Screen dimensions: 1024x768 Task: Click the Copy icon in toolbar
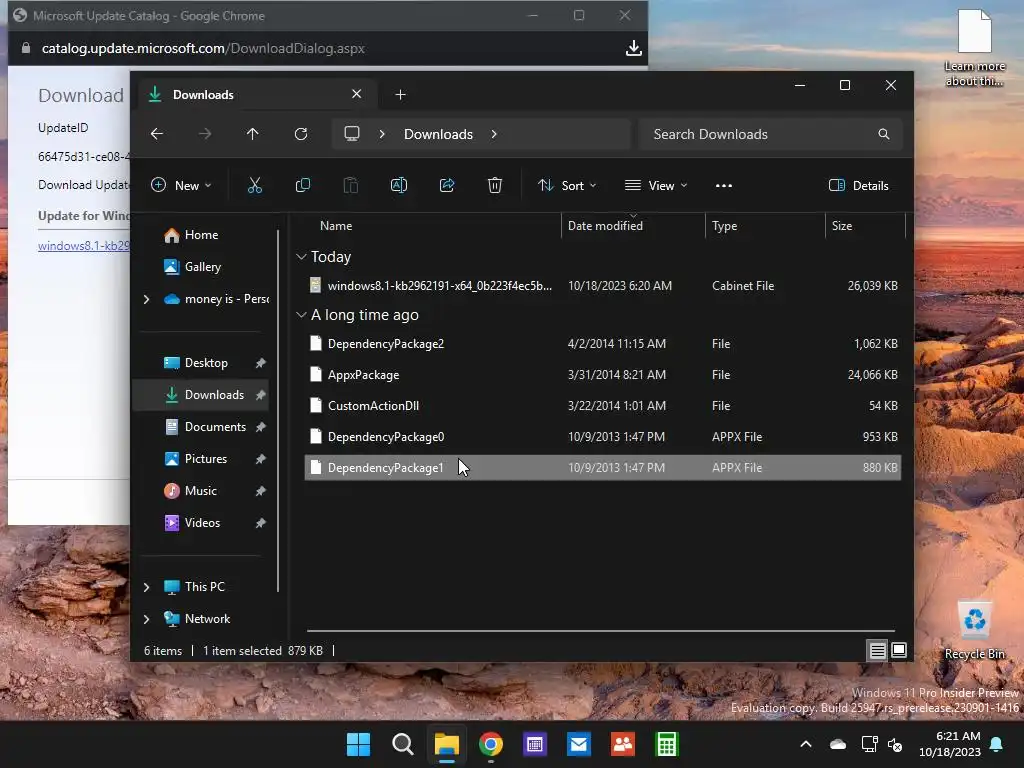[x=302, y=185]
